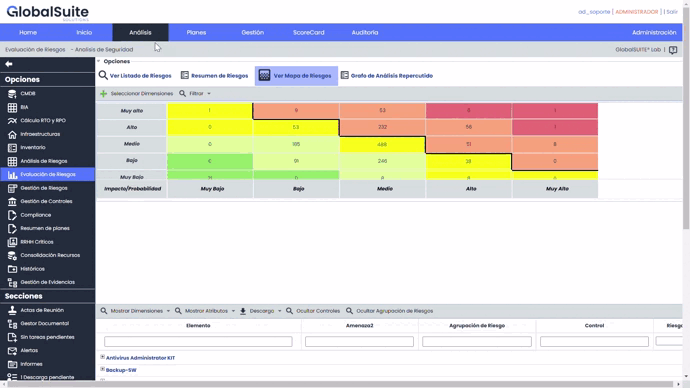The image size is (690, 388).
Task: Expand the Antivirus Administrator KIT row
Action: (103, 357)
